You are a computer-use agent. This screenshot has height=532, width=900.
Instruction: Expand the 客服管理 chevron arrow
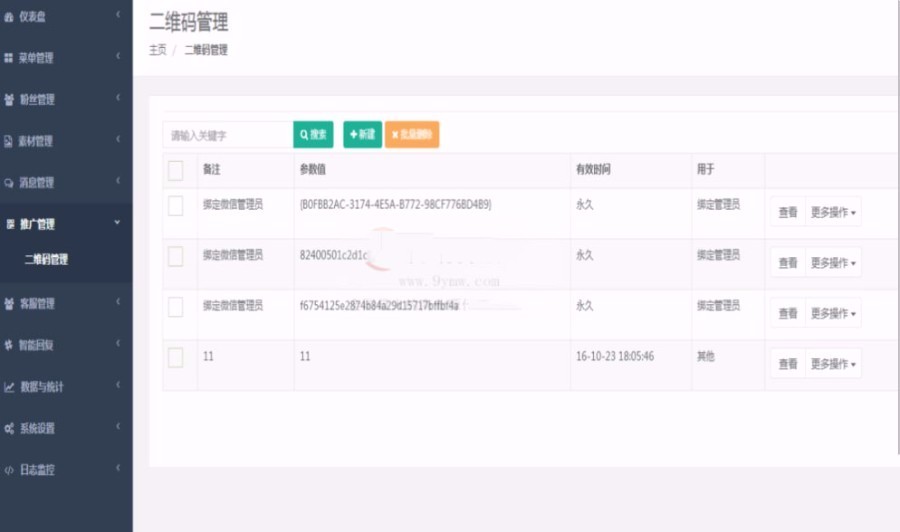pyautogui.click(x=118, y=301)
